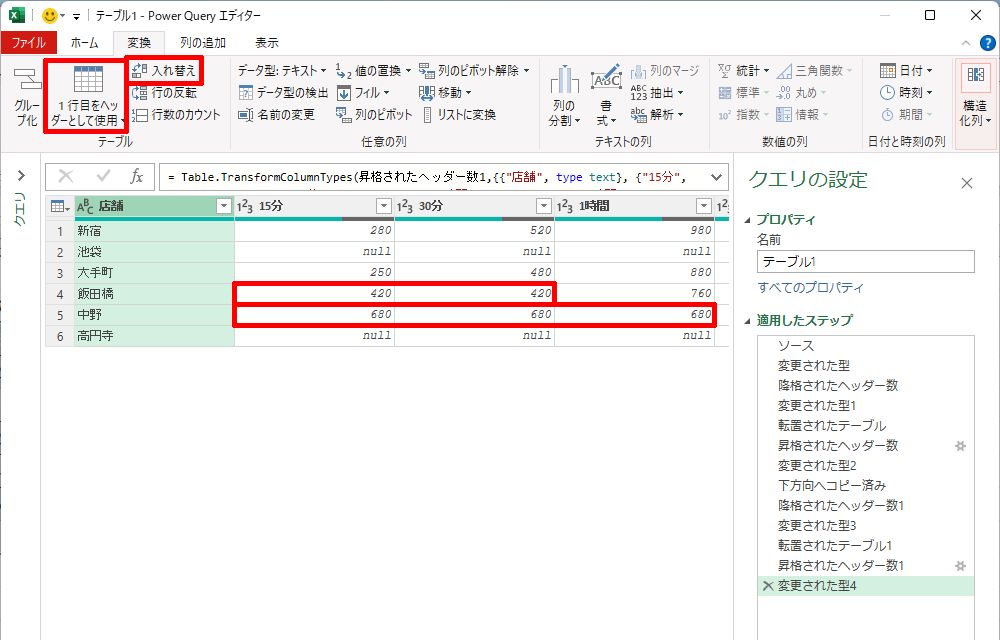The width and height of the screenshot is (1000, 640).
Task: Click the 名前 field containing テーブル1
Action: (x=865, y=261)
